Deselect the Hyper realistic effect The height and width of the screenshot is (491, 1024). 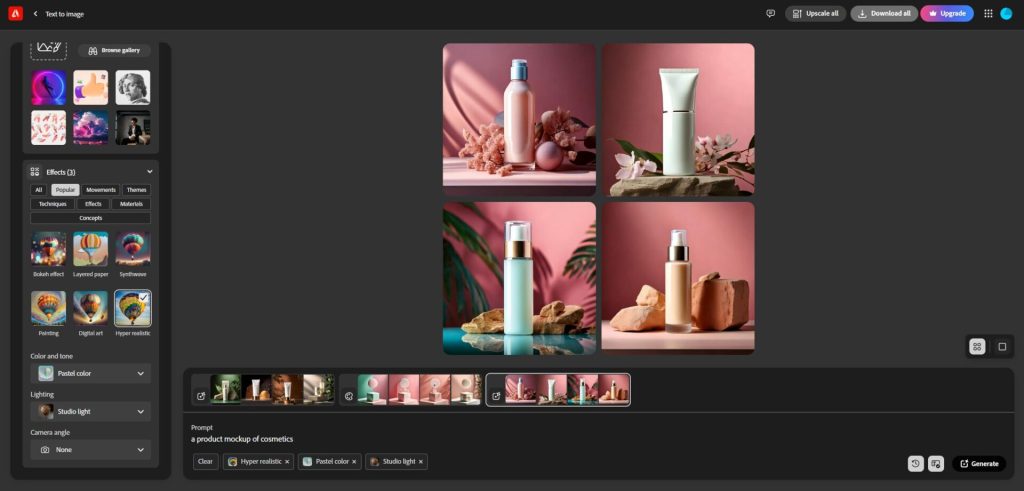click(132, 308)
